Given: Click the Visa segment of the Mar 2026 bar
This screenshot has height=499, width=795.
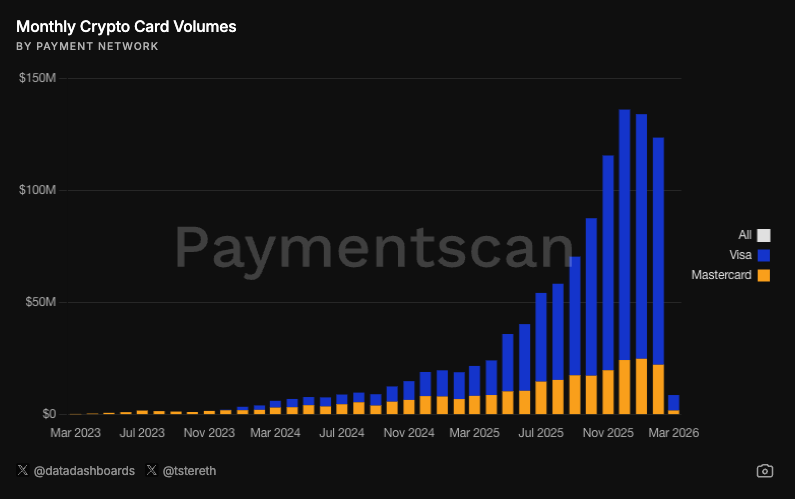Looking at the screenshot, I should point(674,403).
